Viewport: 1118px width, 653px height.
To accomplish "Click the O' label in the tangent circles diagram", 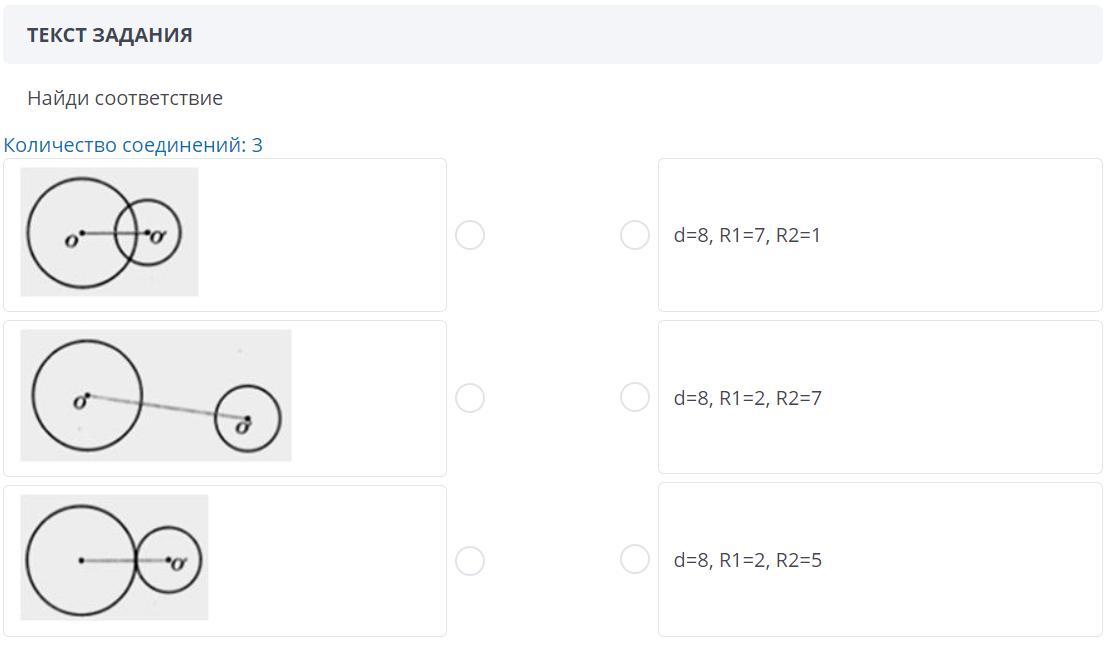I will [180, 564].
